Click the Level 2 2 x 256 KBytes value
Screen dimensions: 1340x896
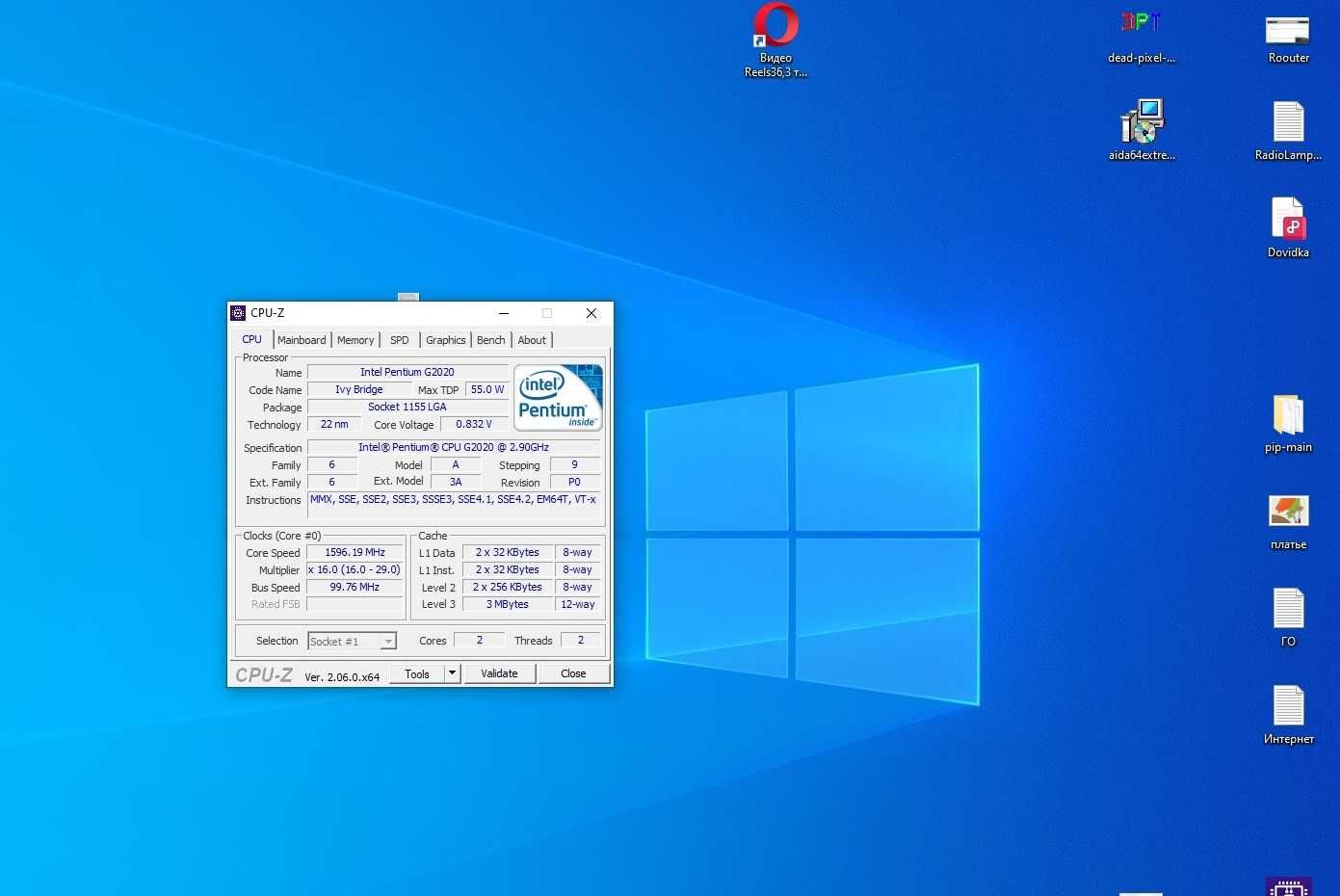pos(508,587)
